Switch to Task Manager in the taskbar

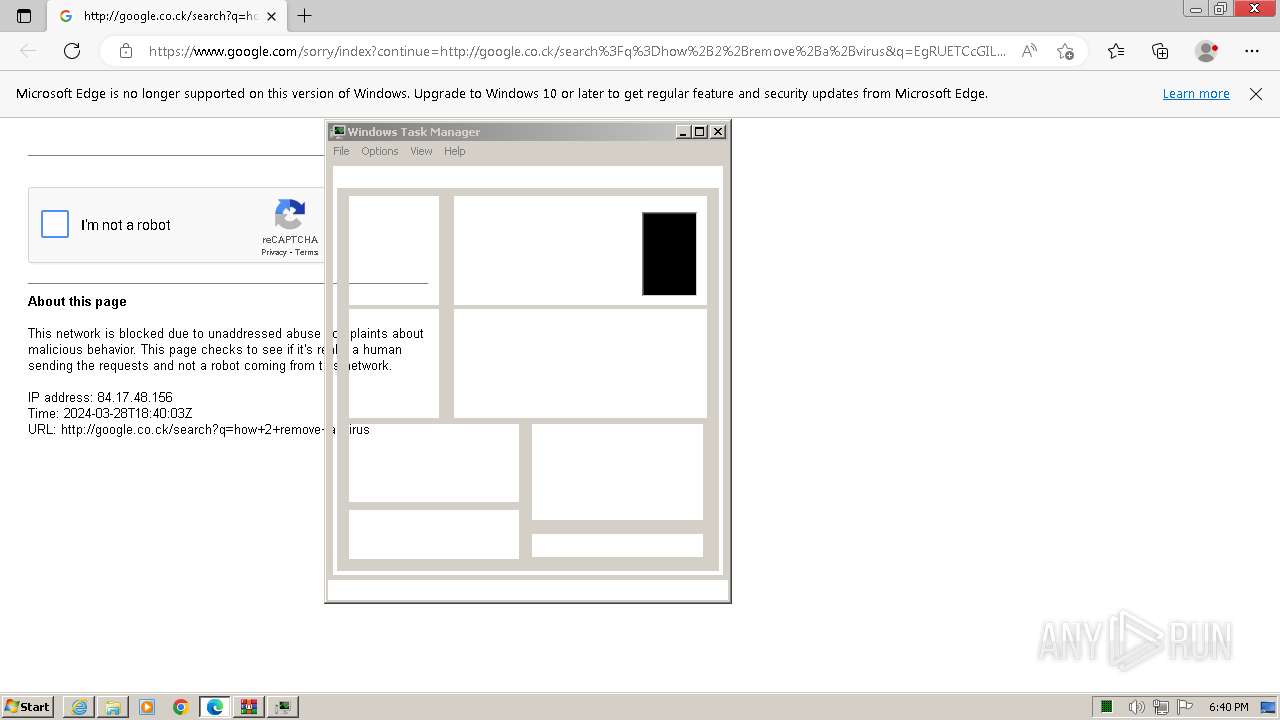click(x=283, y=707)
